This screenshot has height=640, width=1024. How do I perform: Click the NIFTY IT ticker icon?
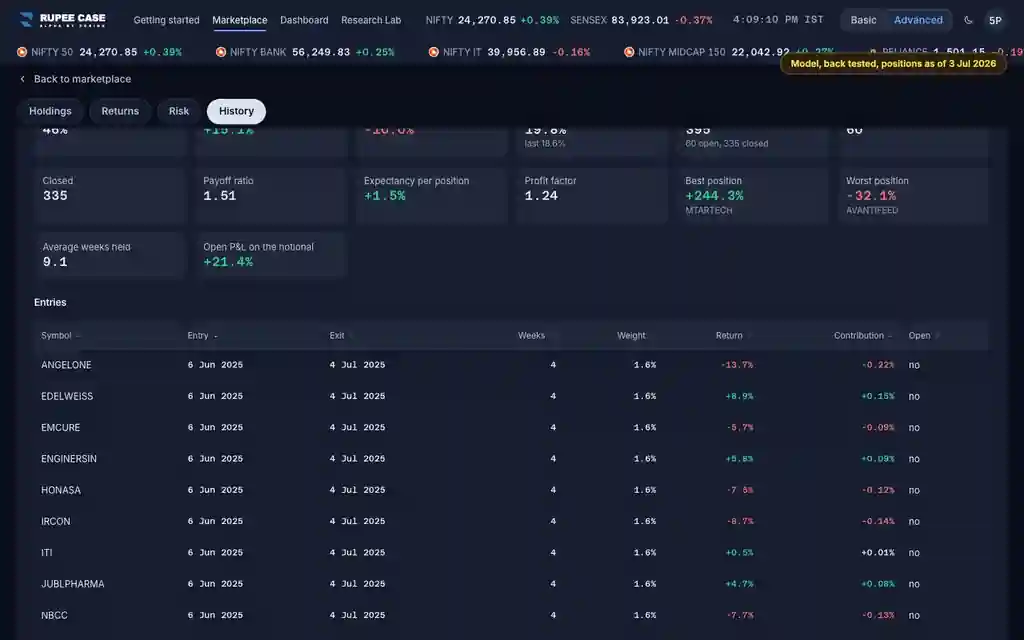point(434,52)
